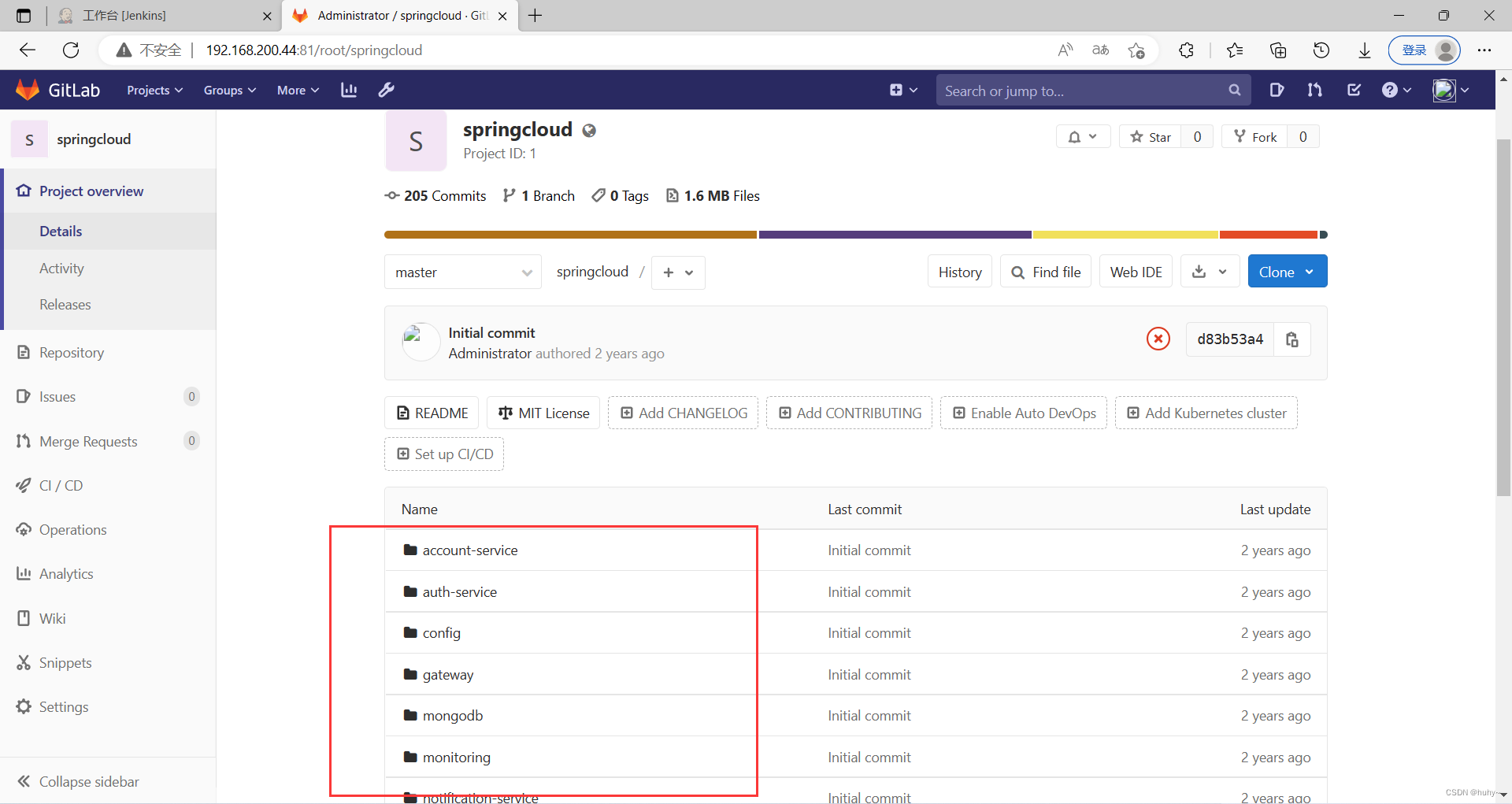Select Details in the sidebar
Viewport: 1512px width, 804px height.
61,232
